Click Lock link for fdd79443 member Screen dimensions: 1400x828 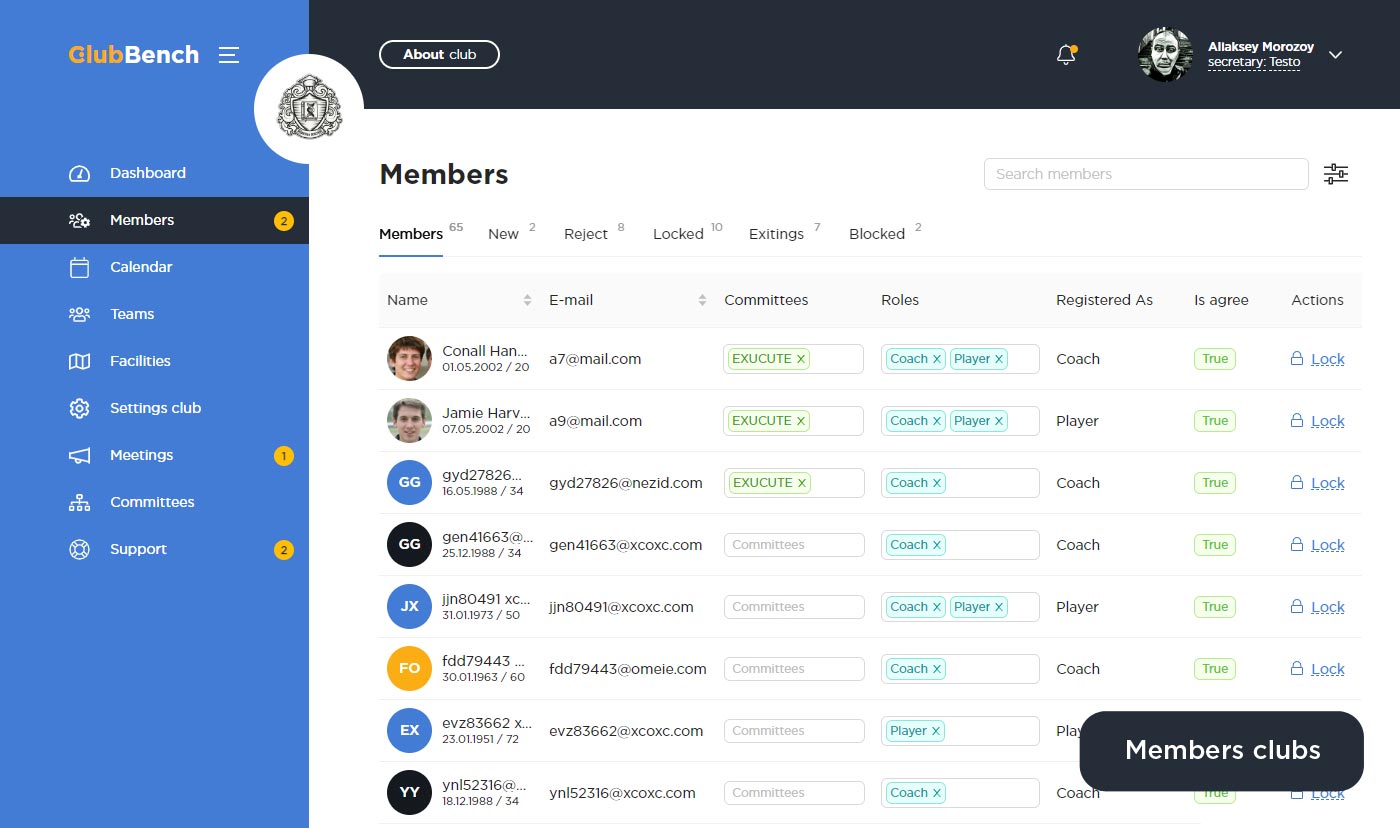pos(1327,669)
